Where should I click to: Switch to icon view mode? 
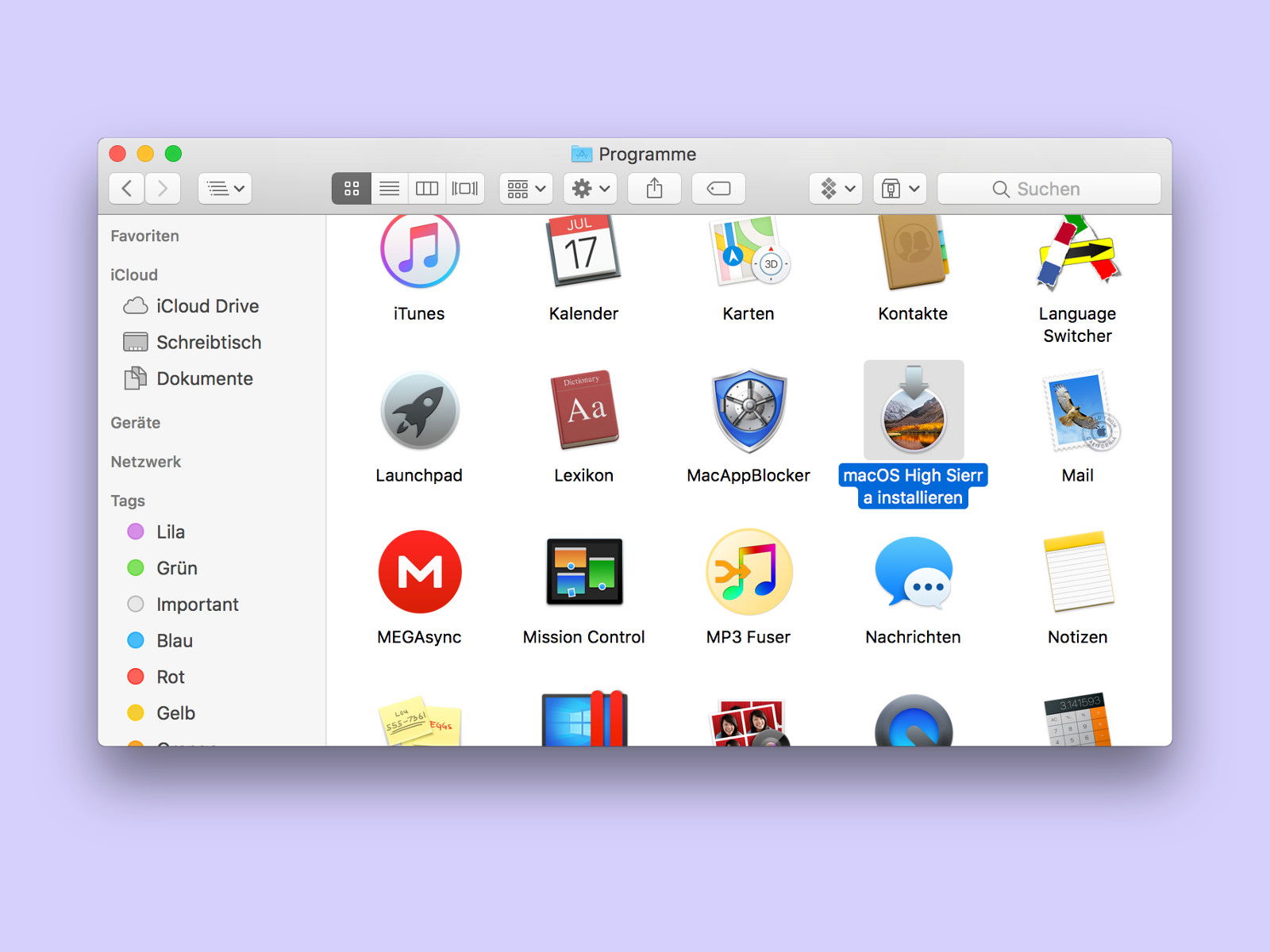(352, 188)
